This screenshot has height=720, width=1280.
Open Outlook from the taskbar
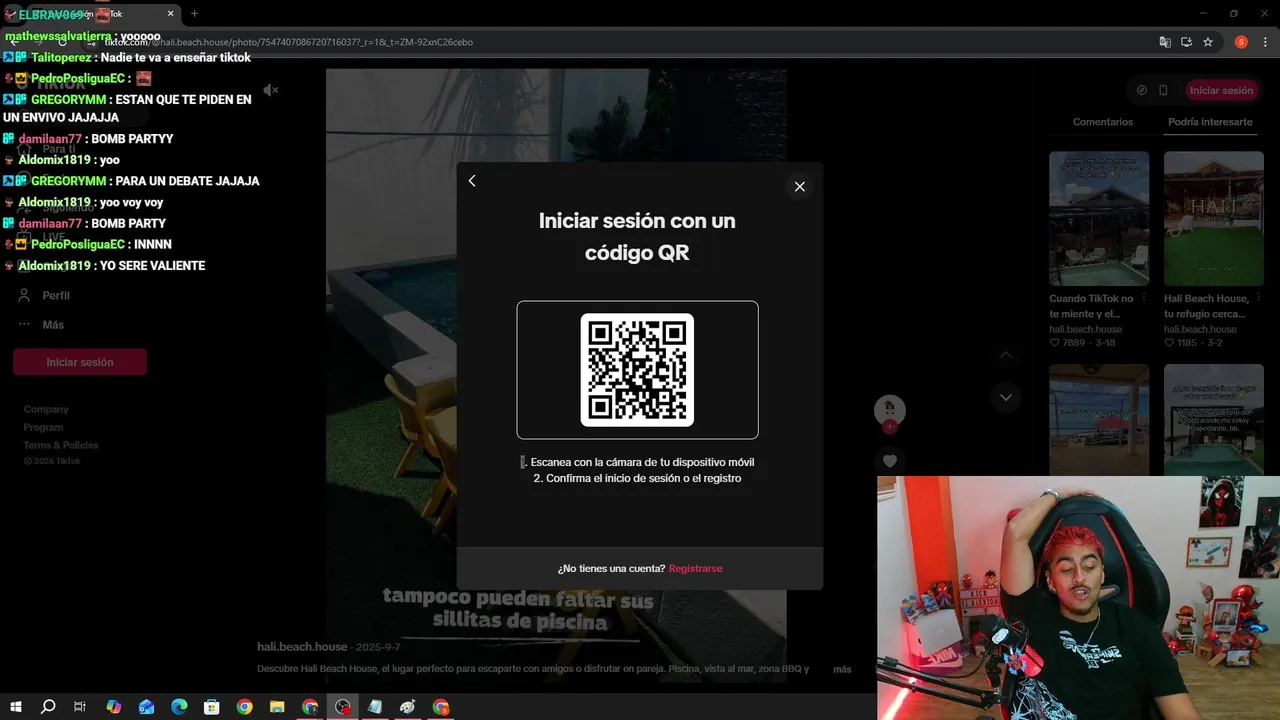pyautogui.click(x=146, y=707)
